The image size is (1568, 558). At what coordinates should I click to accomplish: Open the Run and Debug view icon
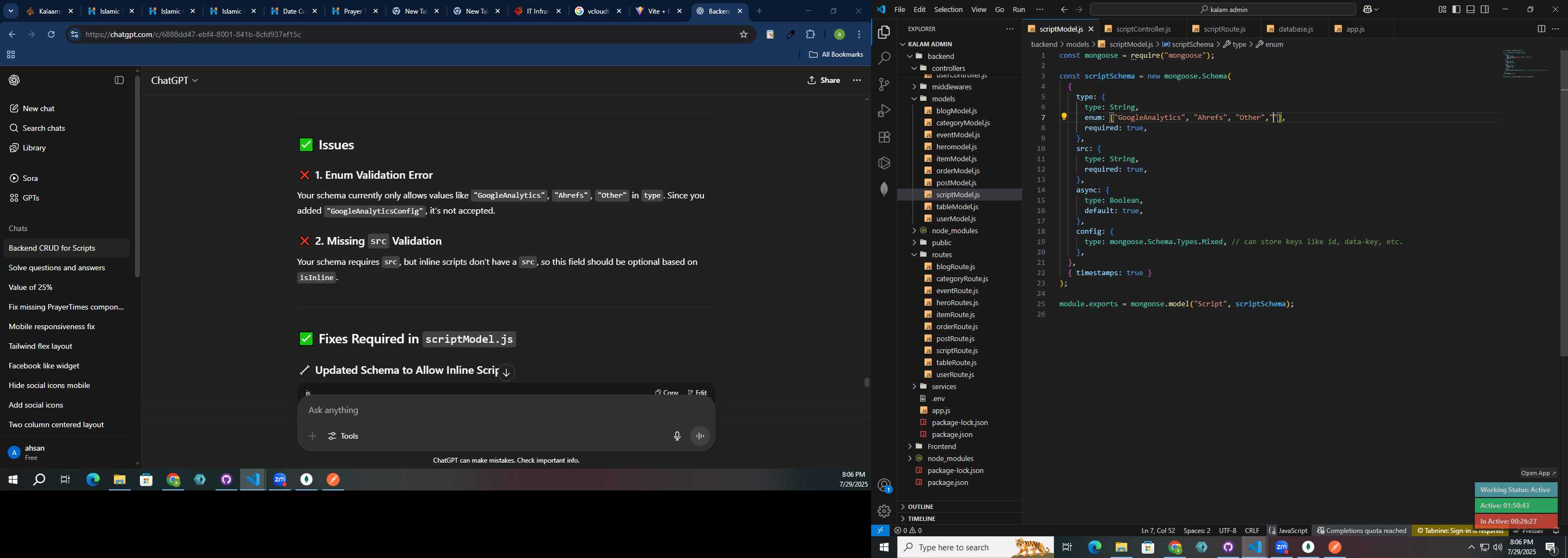[x=884, y=111]
